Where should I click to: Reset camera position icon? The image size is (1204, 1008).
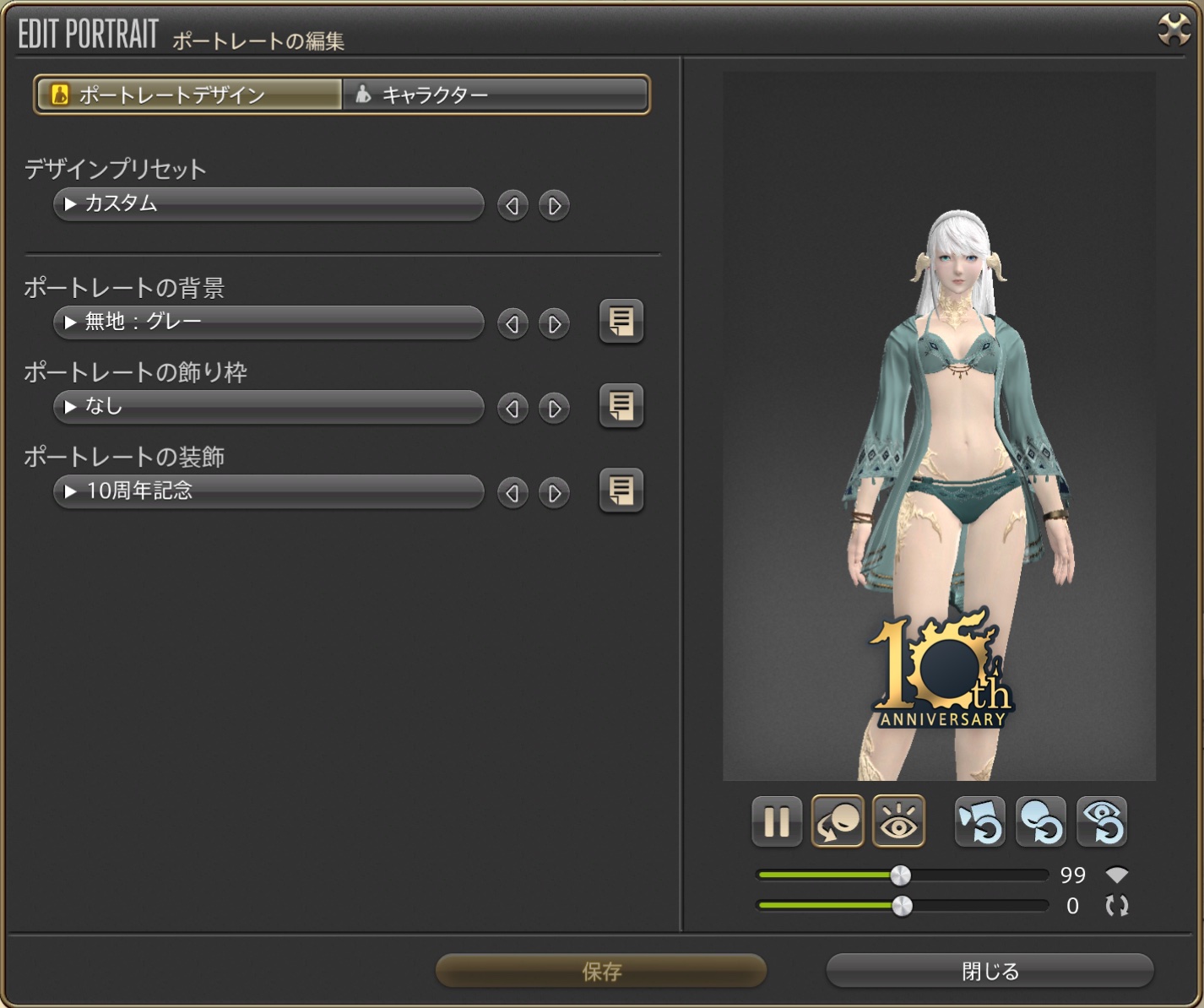tap(979, 821)
